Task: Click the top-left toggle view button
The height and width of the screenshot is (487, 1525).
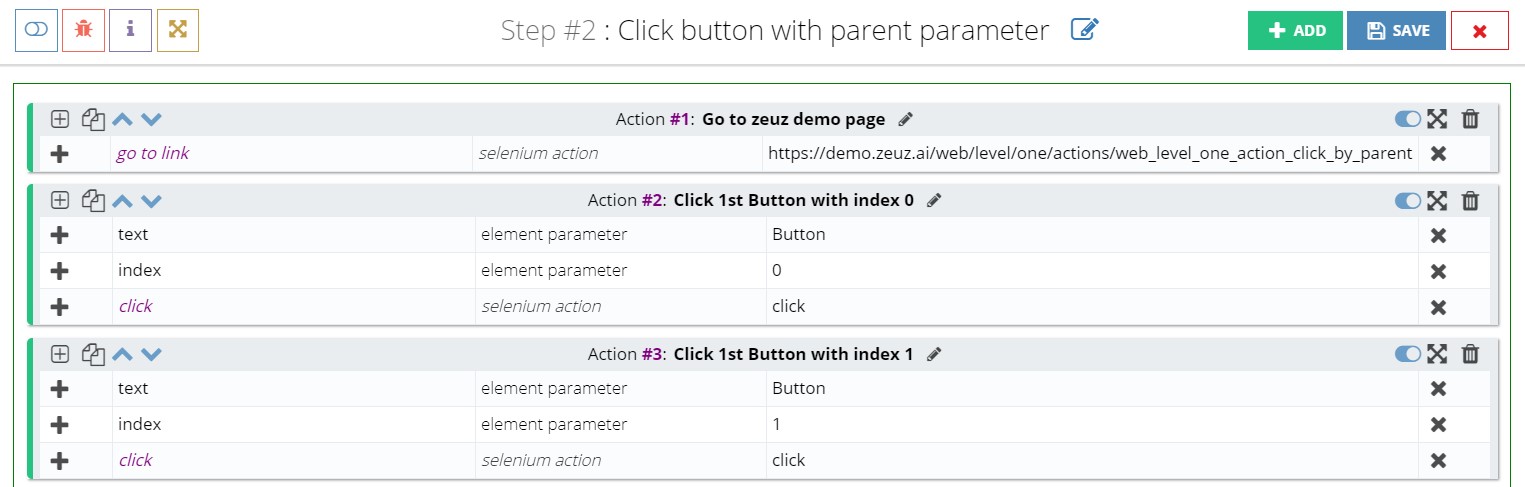Action: [36, 30]
